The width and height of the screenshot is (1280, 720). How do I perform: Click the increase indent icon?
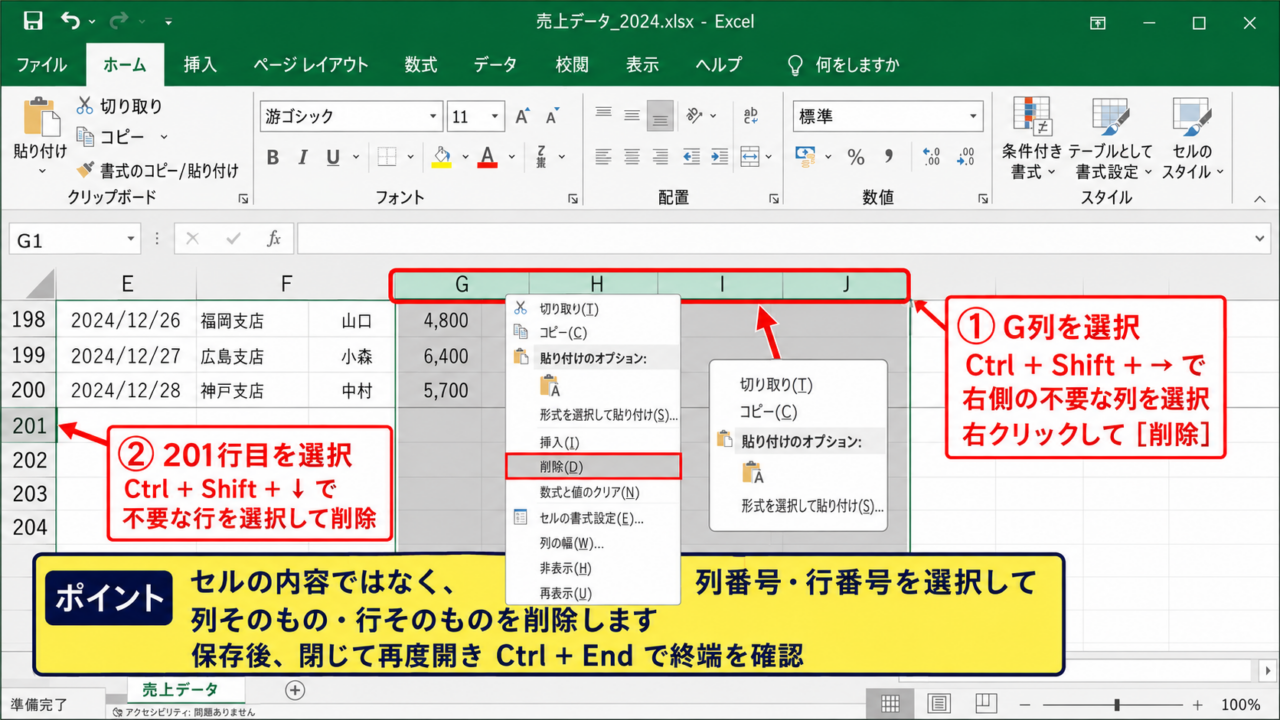tap(718, 157)
